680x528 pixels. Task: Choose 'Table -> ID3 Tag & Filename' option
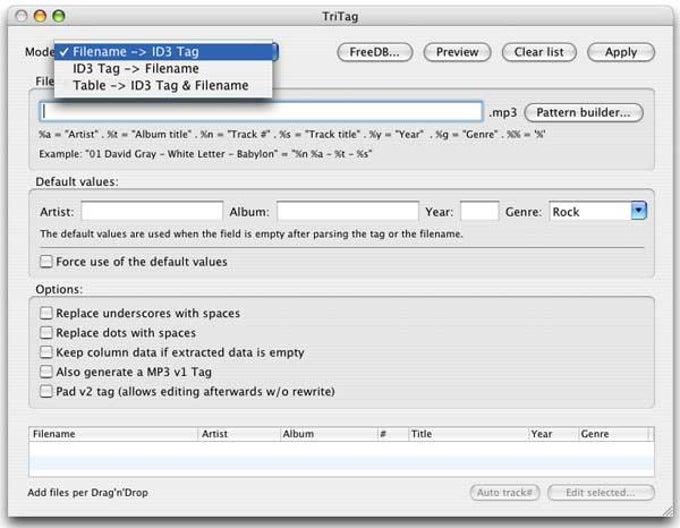pyautogui.click(x=163, y=85)
